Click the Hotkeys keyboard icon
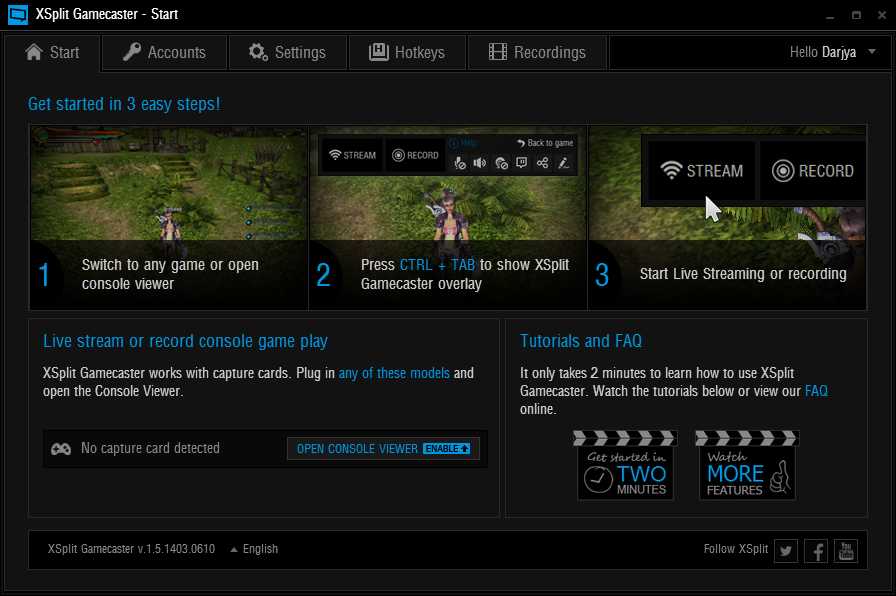Image resolution: width=896 pixels, height=596 pixels. click(x=378, y=52)
